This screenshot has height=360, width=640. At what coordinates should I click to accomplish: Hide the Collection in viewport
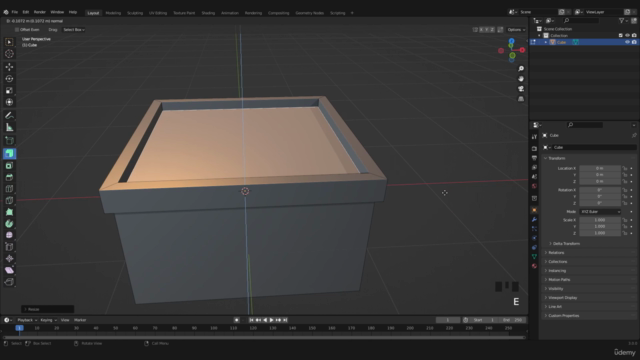pos(627,36)
